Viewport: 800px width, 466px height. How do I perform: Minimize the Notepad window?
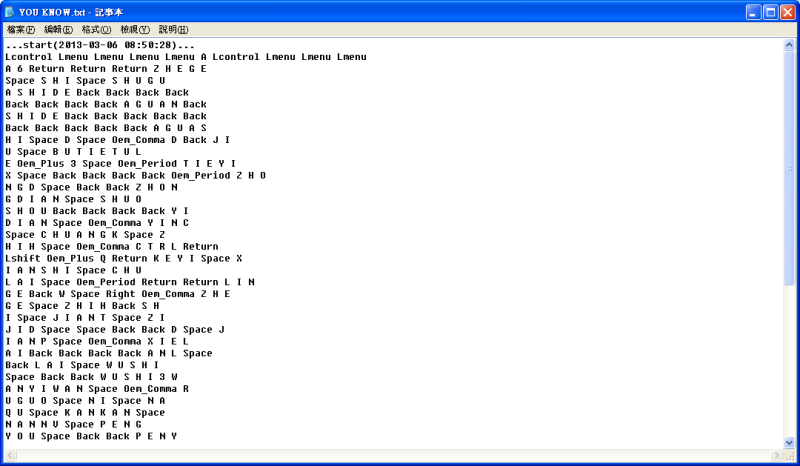754,12
